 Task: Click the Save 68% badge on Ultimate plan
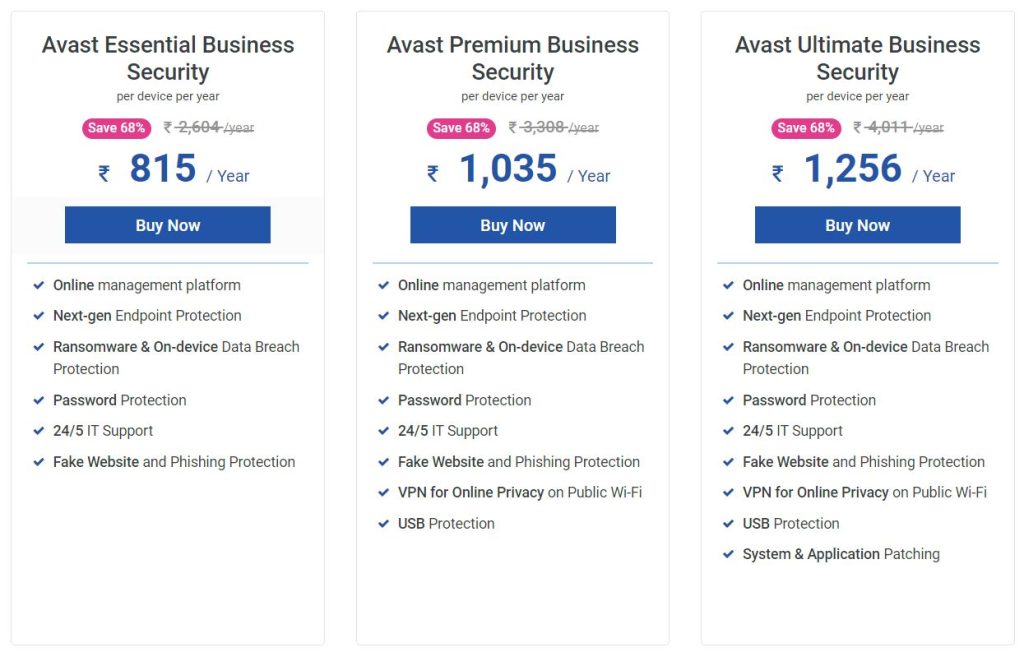(x=806, y=128)
